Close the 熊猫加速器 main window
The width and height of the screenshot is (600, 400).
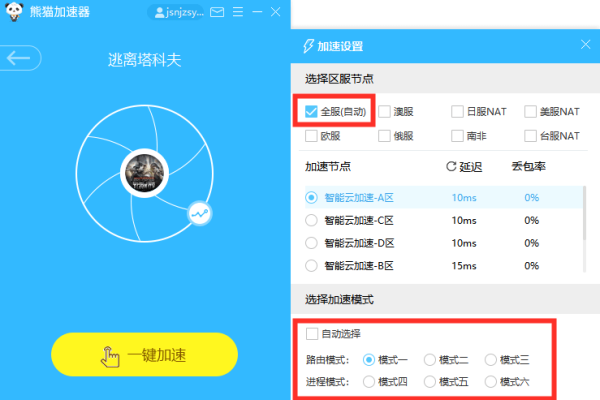tap(276, 12)
